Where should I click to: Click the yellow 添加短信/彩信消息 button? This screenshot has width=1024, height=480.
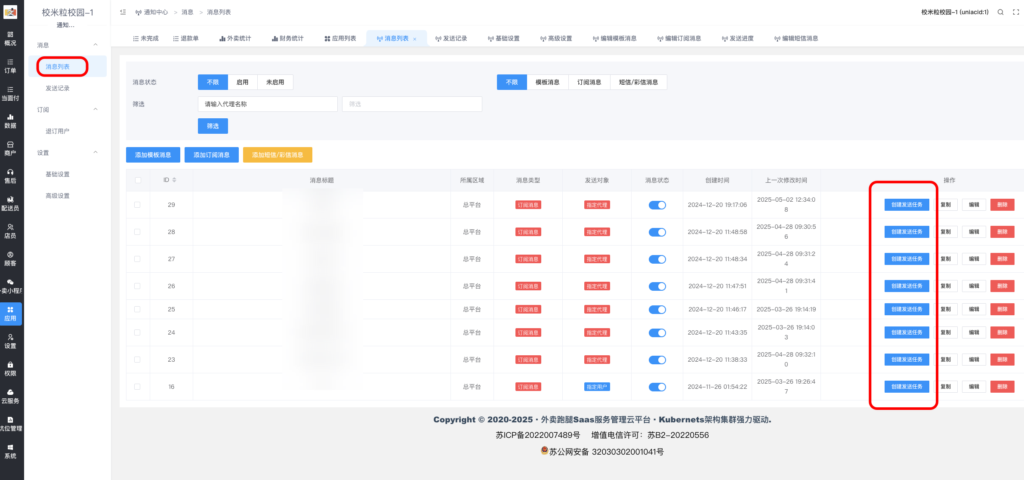click(278, 155)
